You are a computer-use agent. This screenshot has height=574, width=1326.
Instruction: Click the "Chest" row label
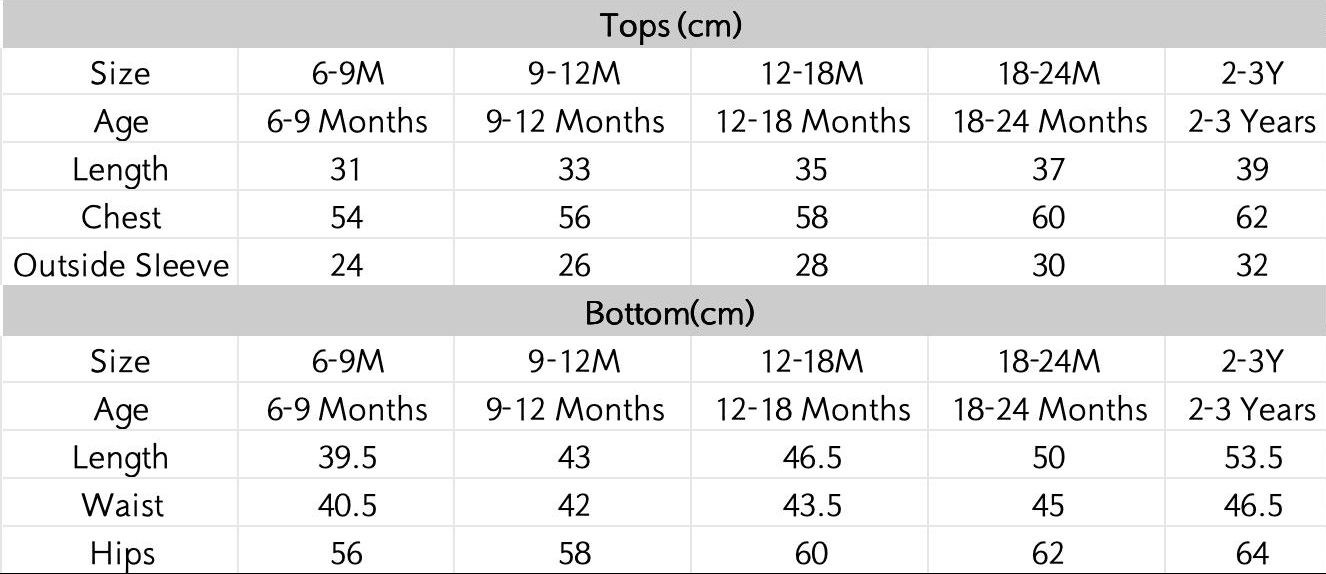pos(122,217)
